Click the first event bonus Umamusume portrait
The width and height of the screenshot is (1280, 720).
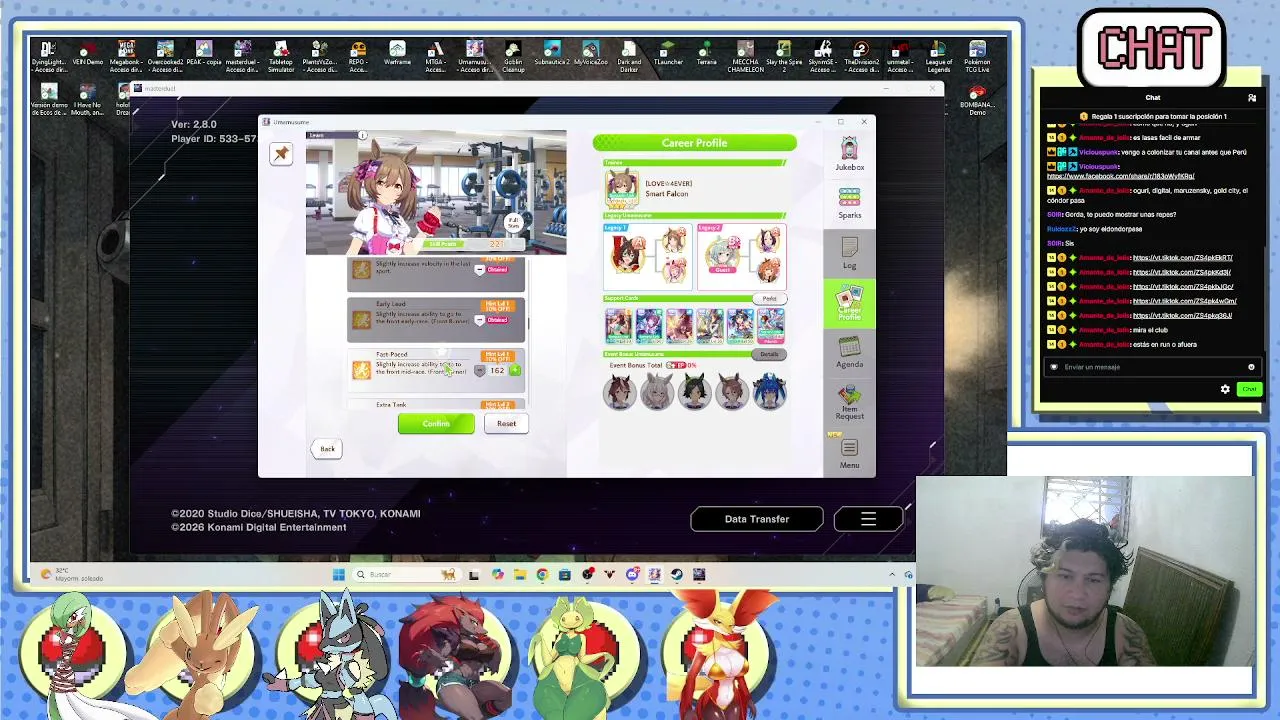pyautogui.click(x=620, y=392)
